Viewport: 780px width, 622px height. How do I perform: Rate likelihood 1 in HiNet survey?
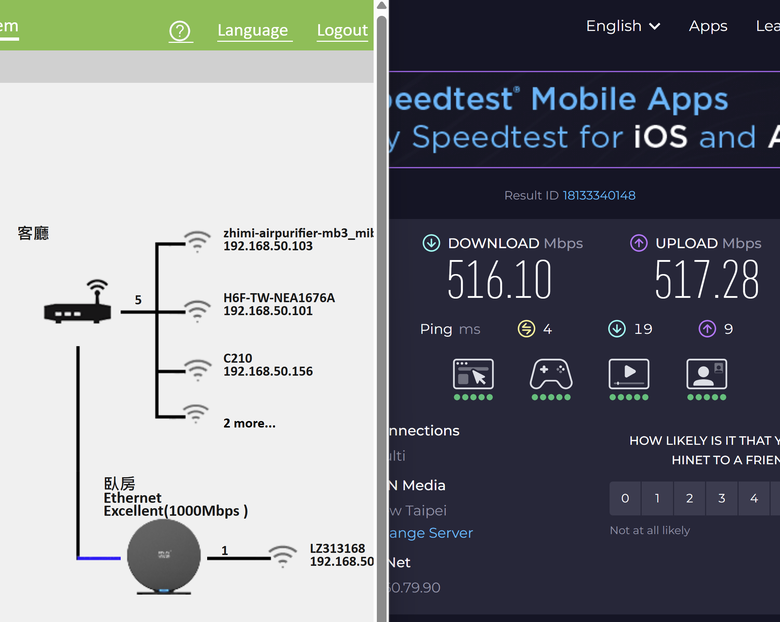coord(657,498)
